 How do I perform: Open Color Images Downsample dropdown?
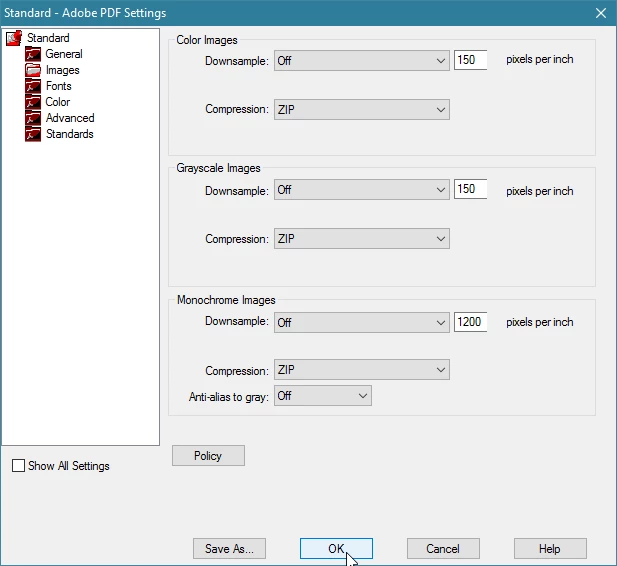[x=362, y=61]
